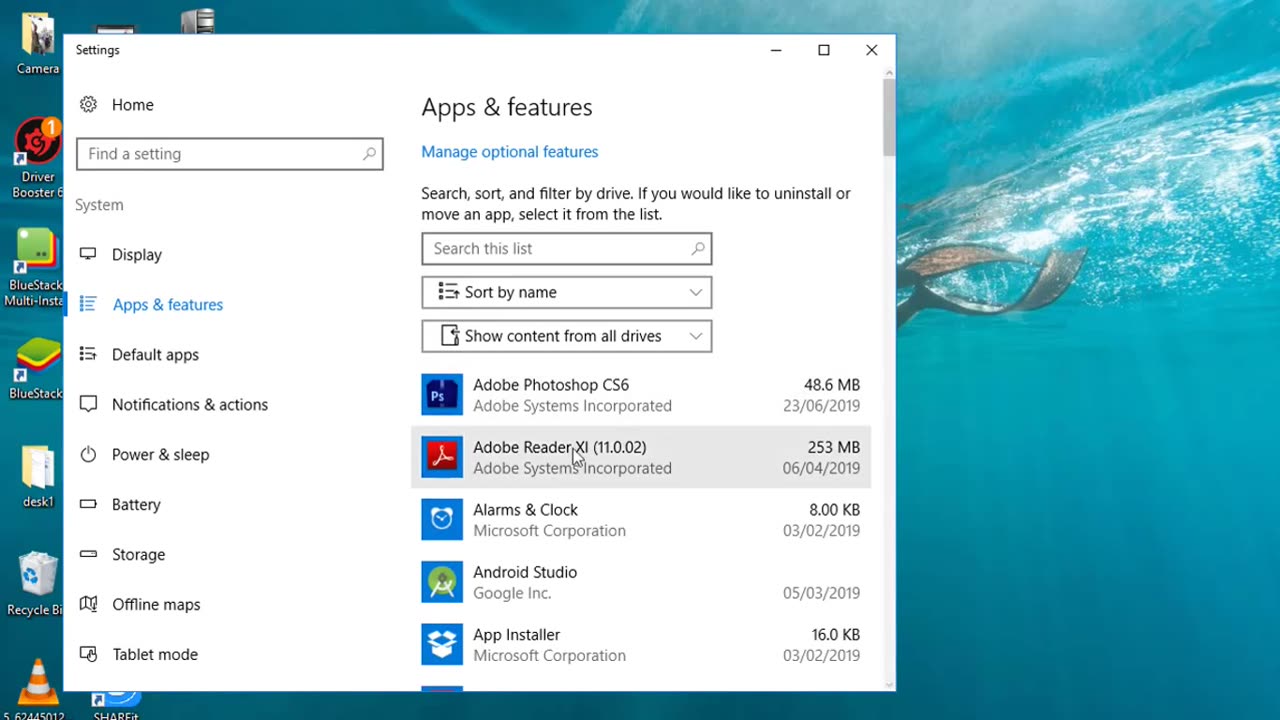The width and height of the screenshot is (1280, 720).
Task: Select Android Studio name text
Action: tap(525, 572)
